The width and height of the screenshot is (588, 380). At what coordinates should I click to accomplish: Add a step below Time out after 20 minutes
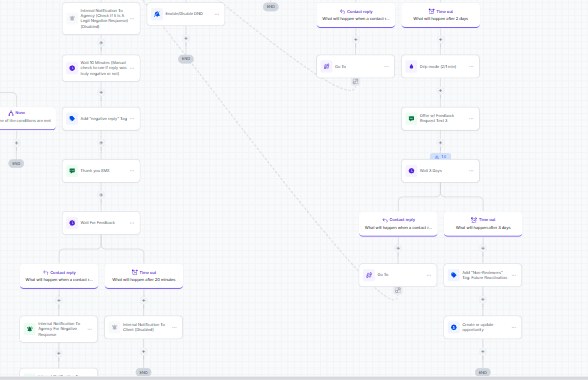(144, 300)
